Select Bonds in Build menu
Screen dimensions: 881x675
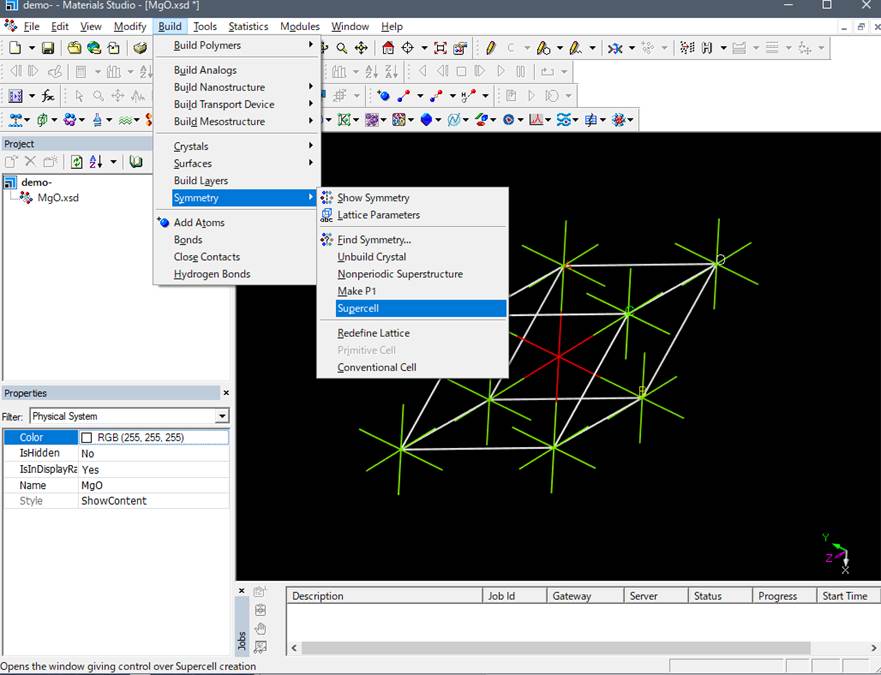click(x=188, y=239)
